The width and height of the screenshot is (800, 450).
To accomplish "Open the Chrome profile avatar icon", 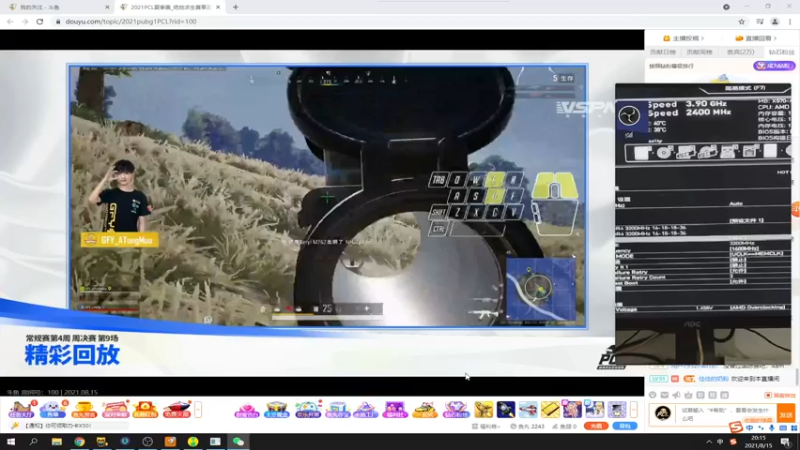I will (774, 22).
